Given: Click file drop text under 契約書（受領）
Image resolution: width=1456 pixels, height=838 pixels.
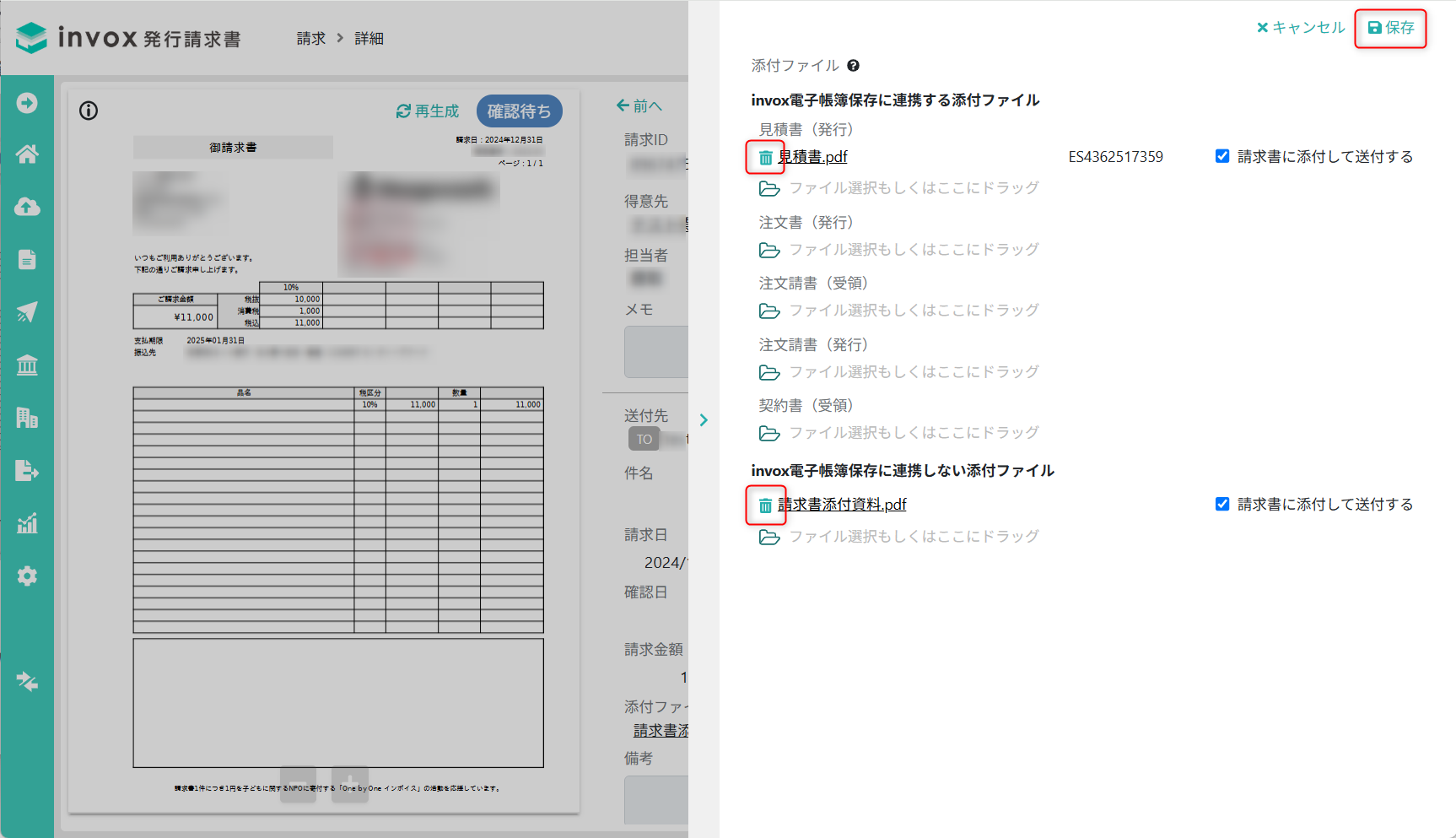Looking at the screenshot, I should click(x=914, y=432).
